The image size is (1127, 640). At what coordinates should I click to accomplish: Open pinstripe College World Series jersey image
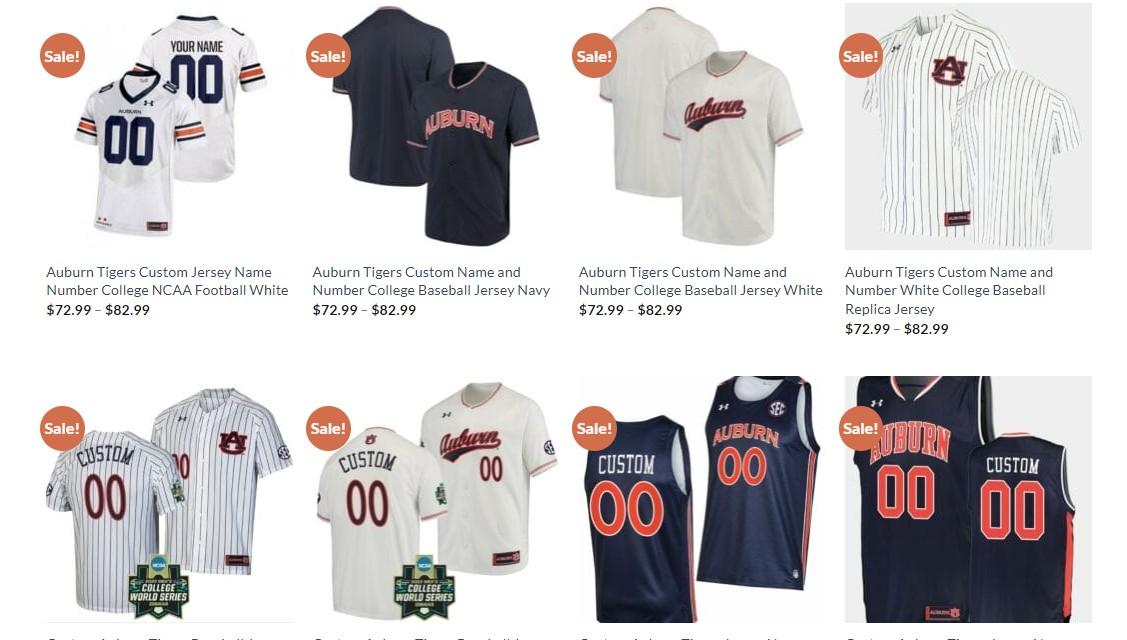pyautogui.click(x=170, y=498)
